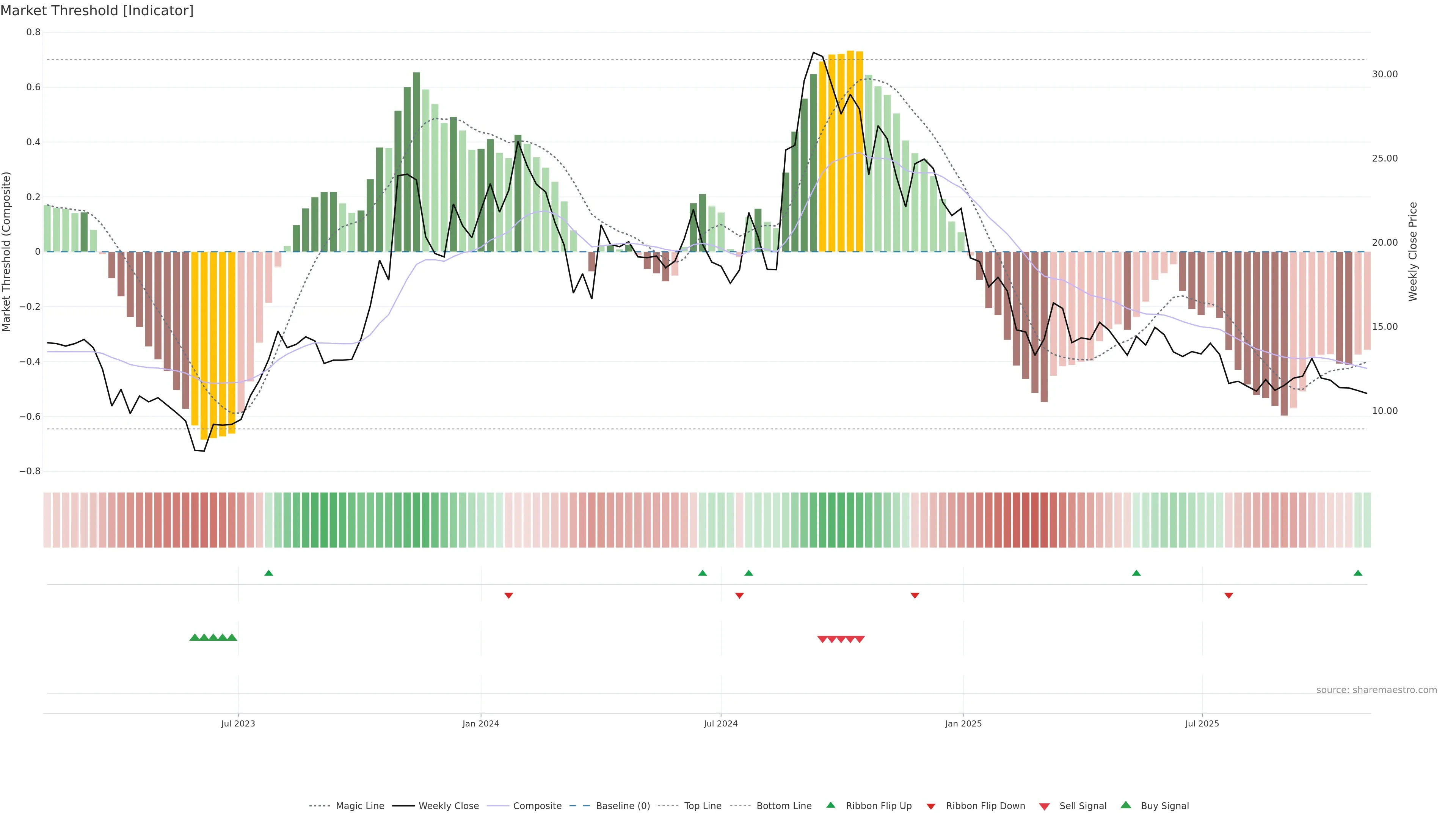Click the Sell Signal legend marker

click(1044, 806)
